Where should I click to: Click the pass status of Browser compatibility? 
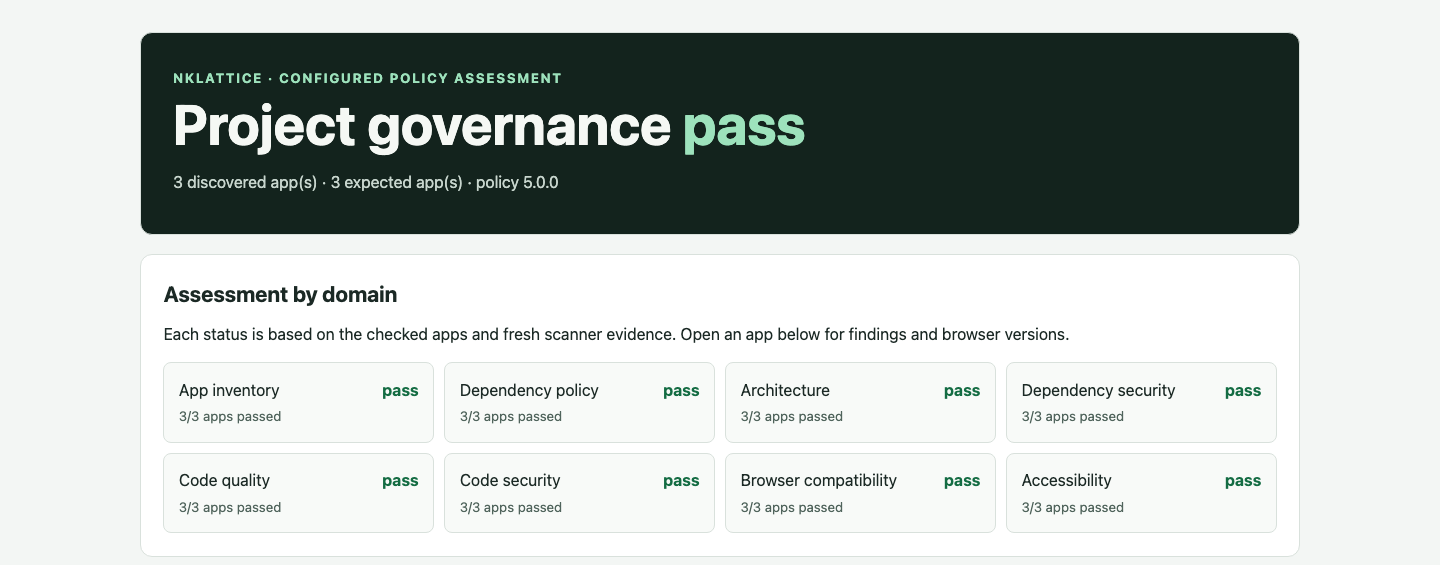962,481
